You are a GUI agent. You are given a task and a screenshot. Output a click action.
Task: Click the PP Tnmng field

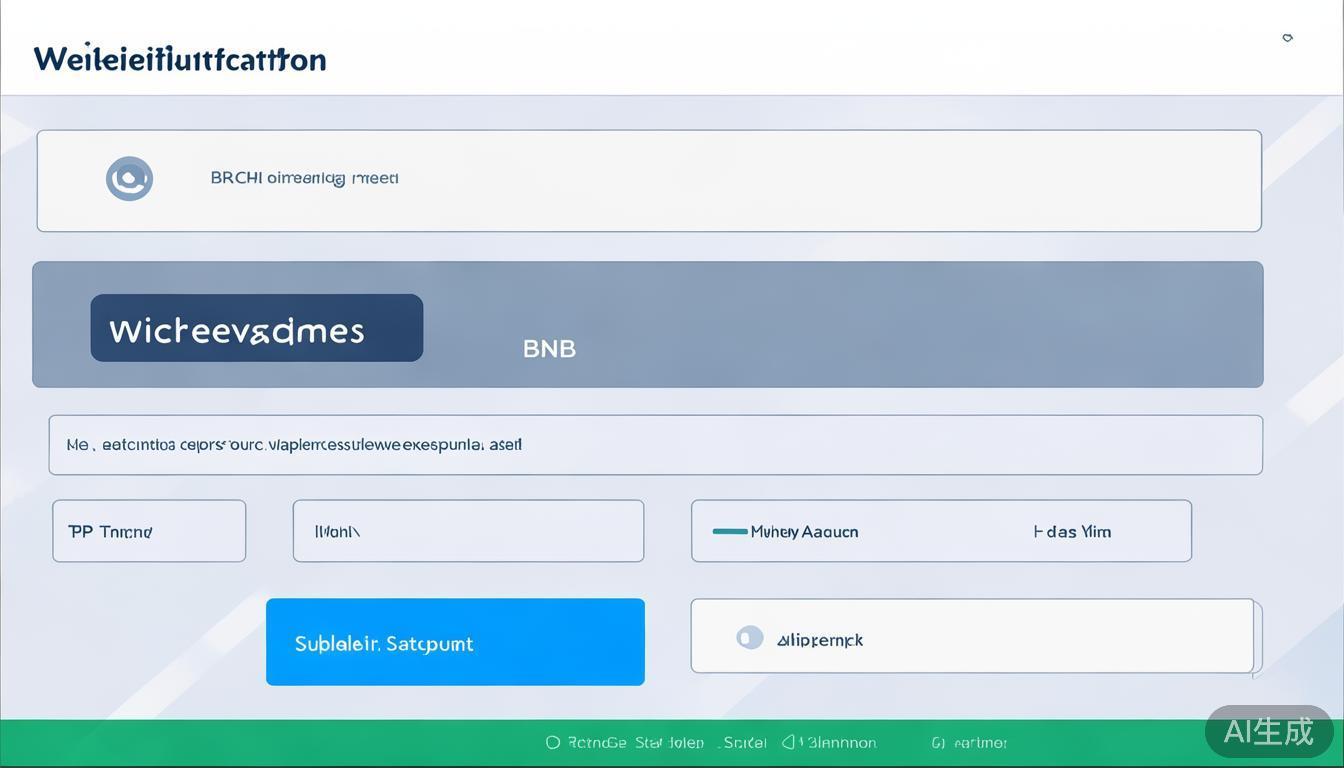click(x=149, y=531)
